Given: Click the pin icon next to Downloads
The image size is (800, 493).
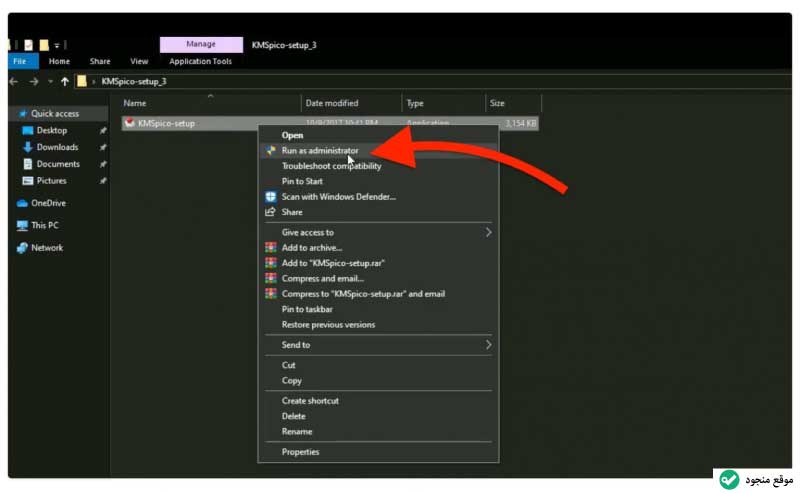Looking at the screenshot, I should pyautogui.click(x=103, y=147).
